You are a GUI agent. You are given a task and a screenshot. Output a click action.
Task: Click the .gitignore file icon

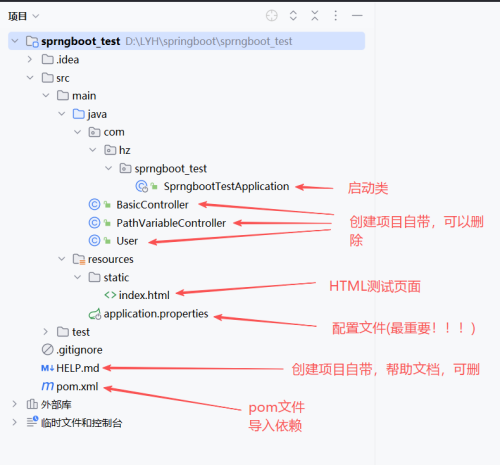point(48,350)
